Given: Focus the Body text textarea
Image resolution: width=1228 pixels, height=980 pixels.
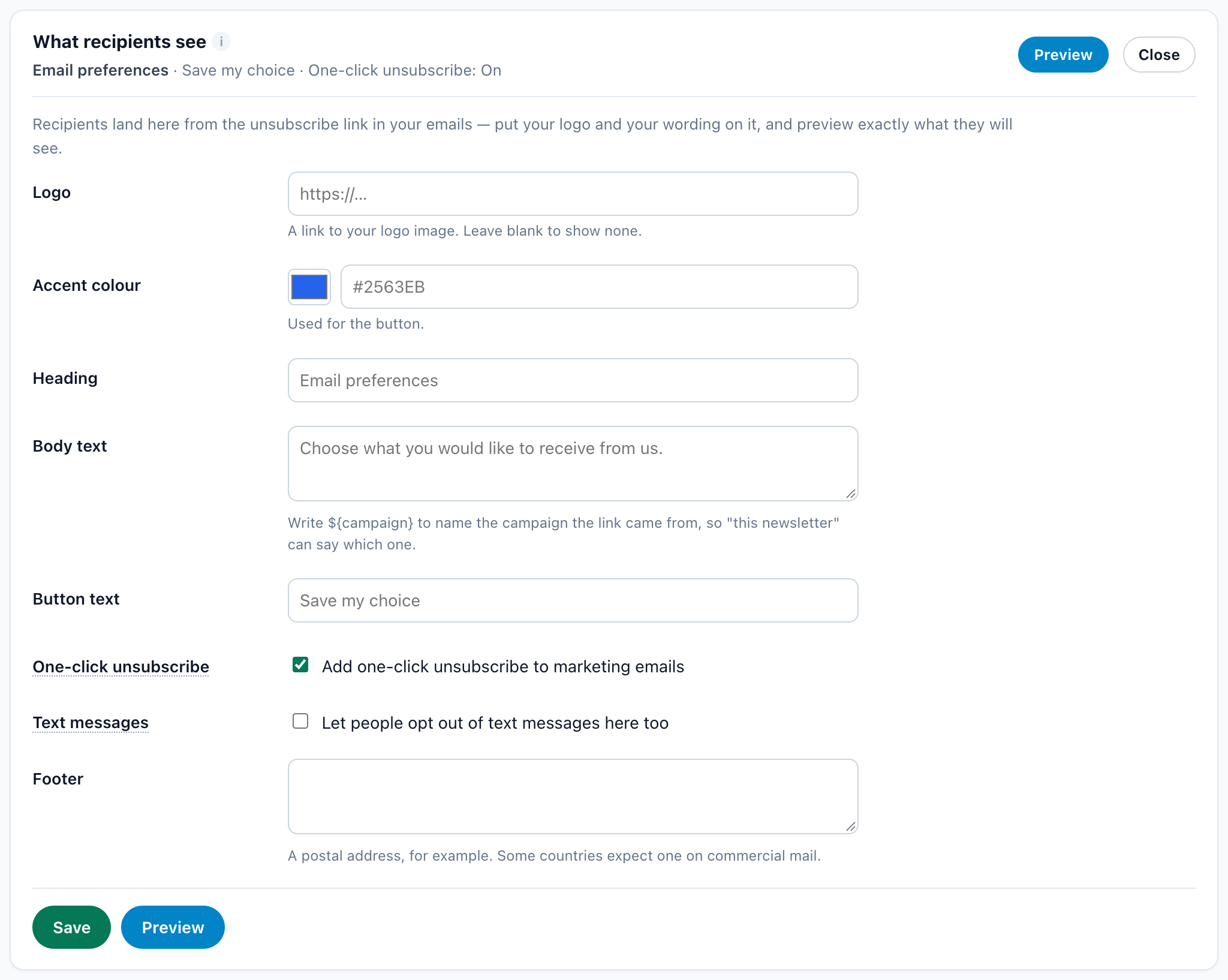Looking at the screenshot, I should [573, 464].
